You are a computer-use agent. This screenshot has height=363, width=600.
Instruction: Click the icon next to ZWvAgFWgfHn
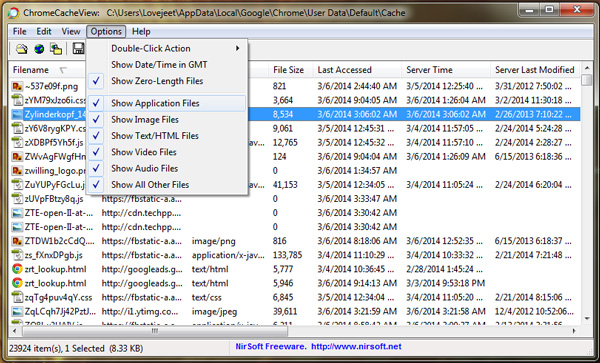click(17, 156)
